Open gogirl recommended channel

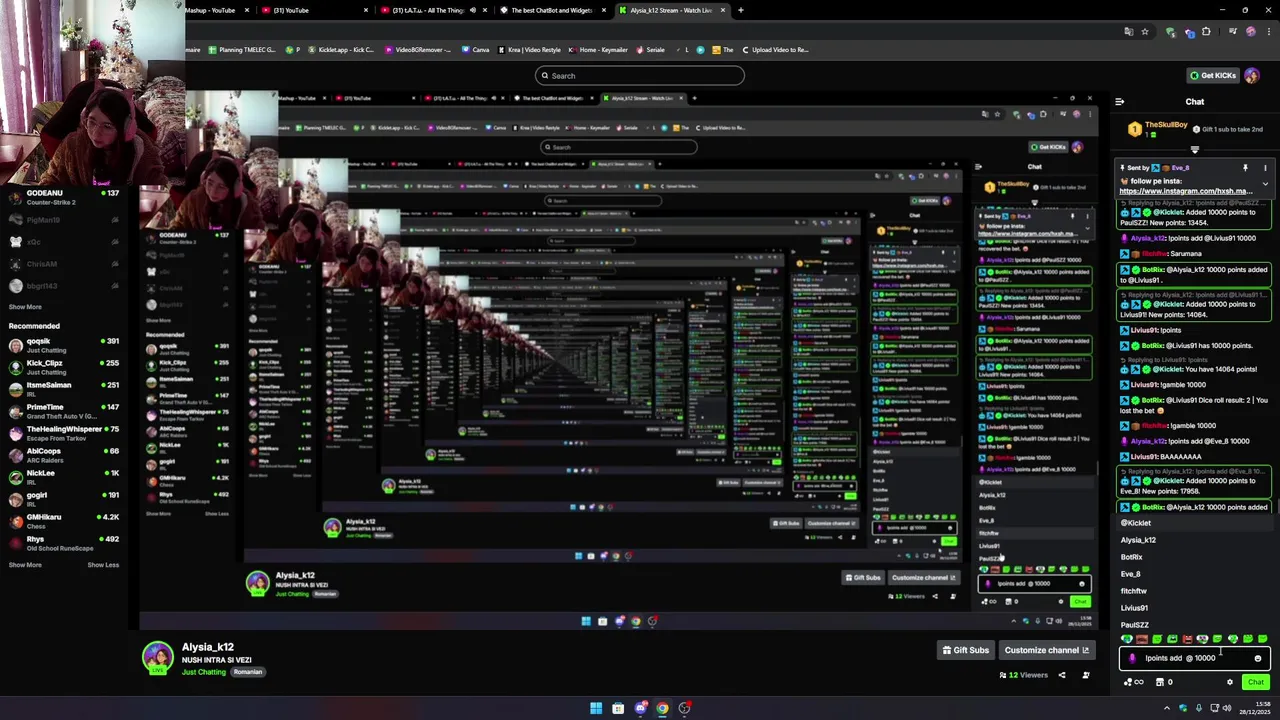click(x=65, y=500)
